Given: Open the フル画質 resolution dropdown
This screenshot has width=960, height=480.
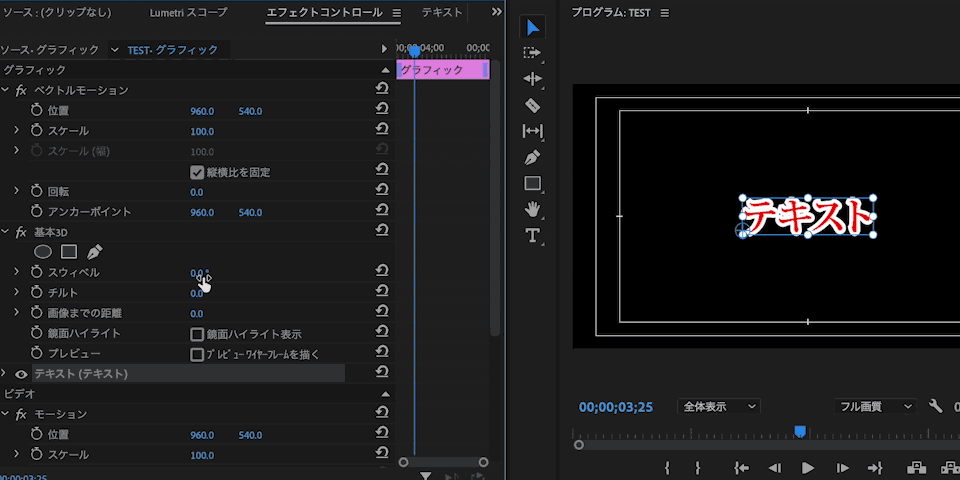Looking at the screenshot, I should [875, 407].
